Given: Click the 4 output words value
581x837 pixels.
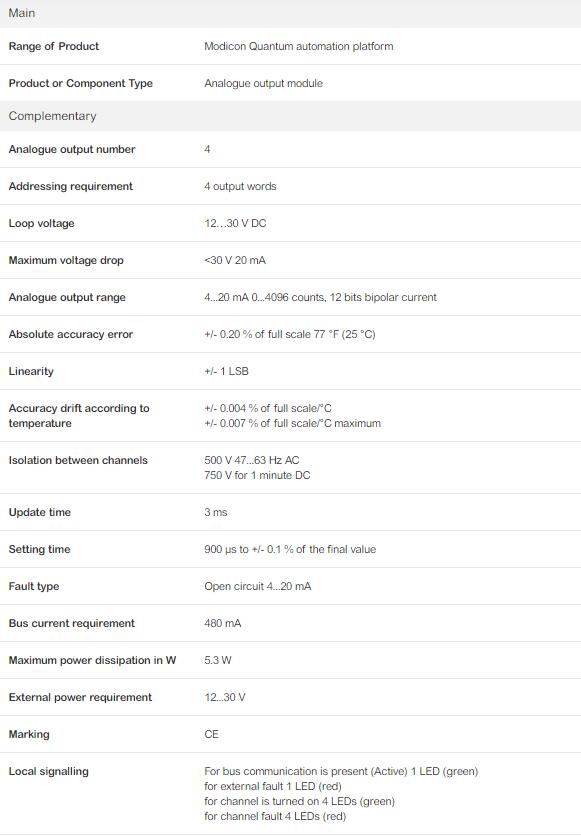Looking at the screenshot, I should (x=240, y=186).
